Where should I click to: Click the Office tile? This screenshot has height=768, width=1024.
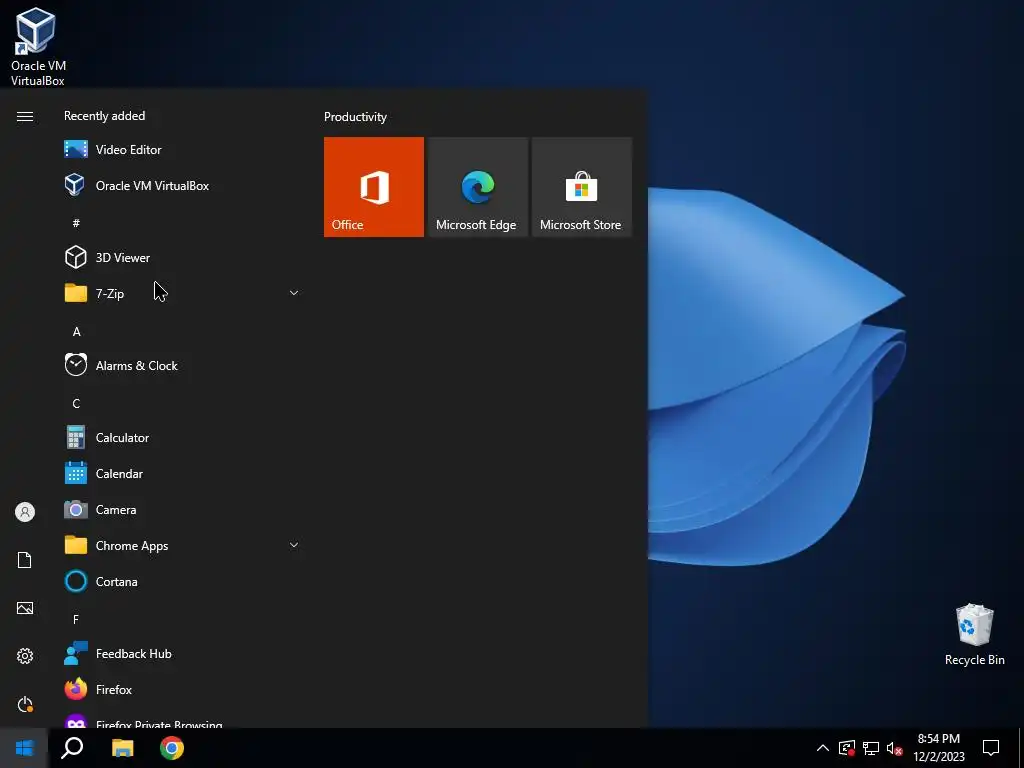point(374,187)
